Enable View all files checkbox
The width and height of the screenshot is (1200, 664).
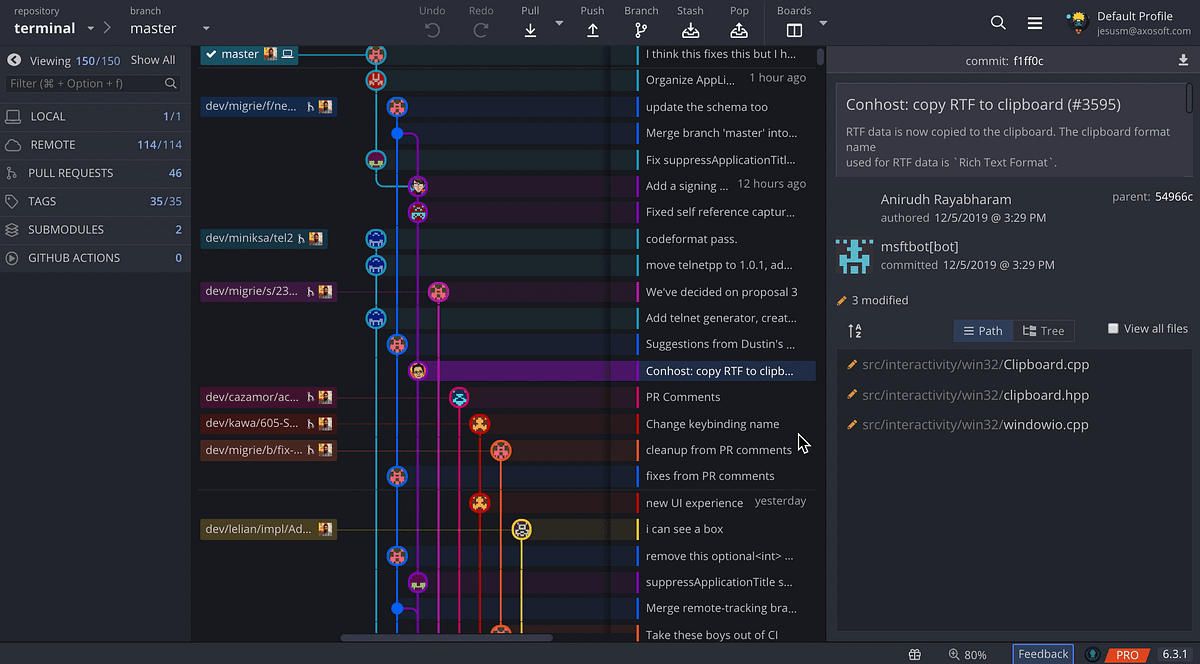tap(1113, 327)
